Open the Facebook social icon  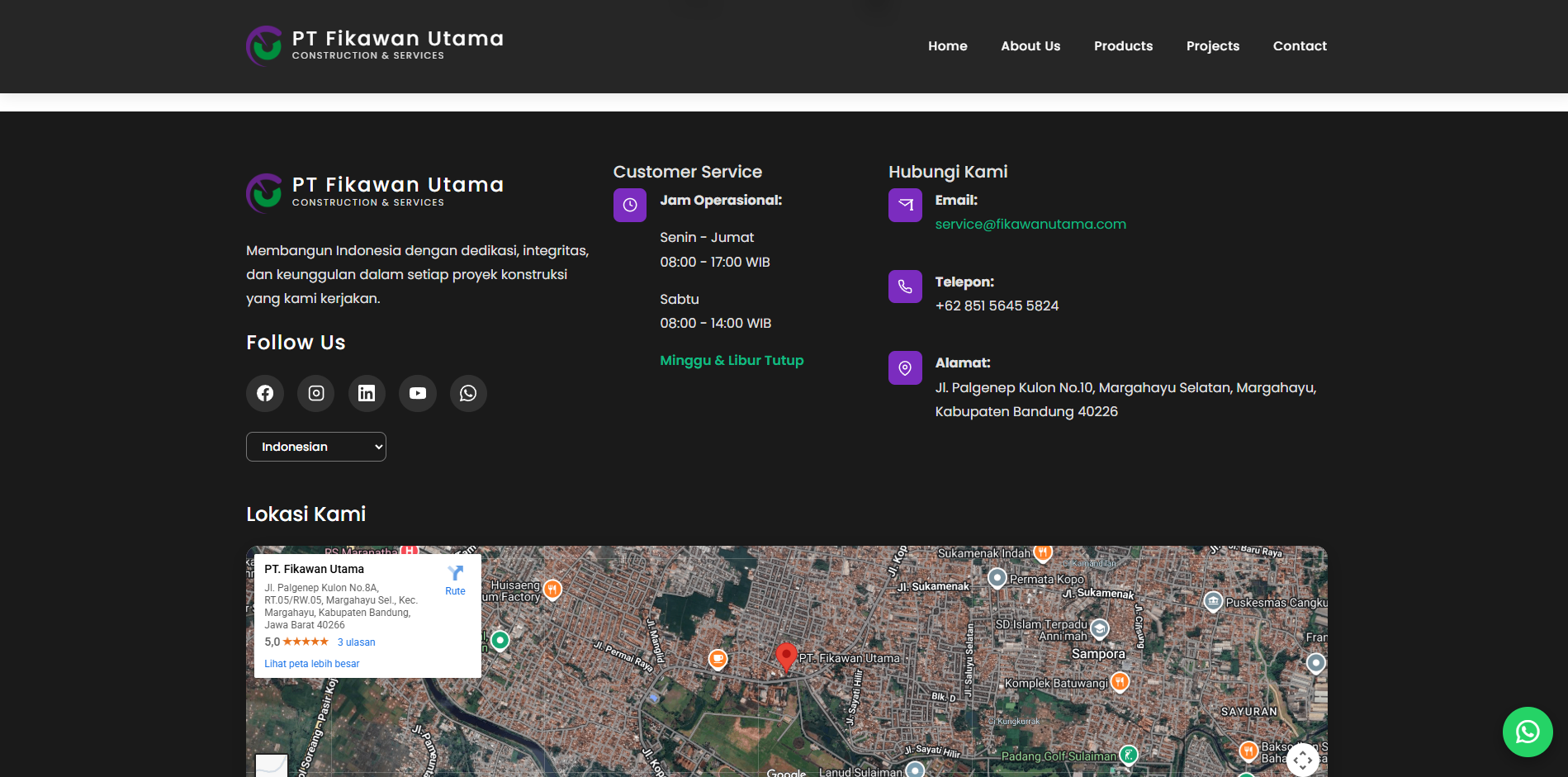pos(265,393)
